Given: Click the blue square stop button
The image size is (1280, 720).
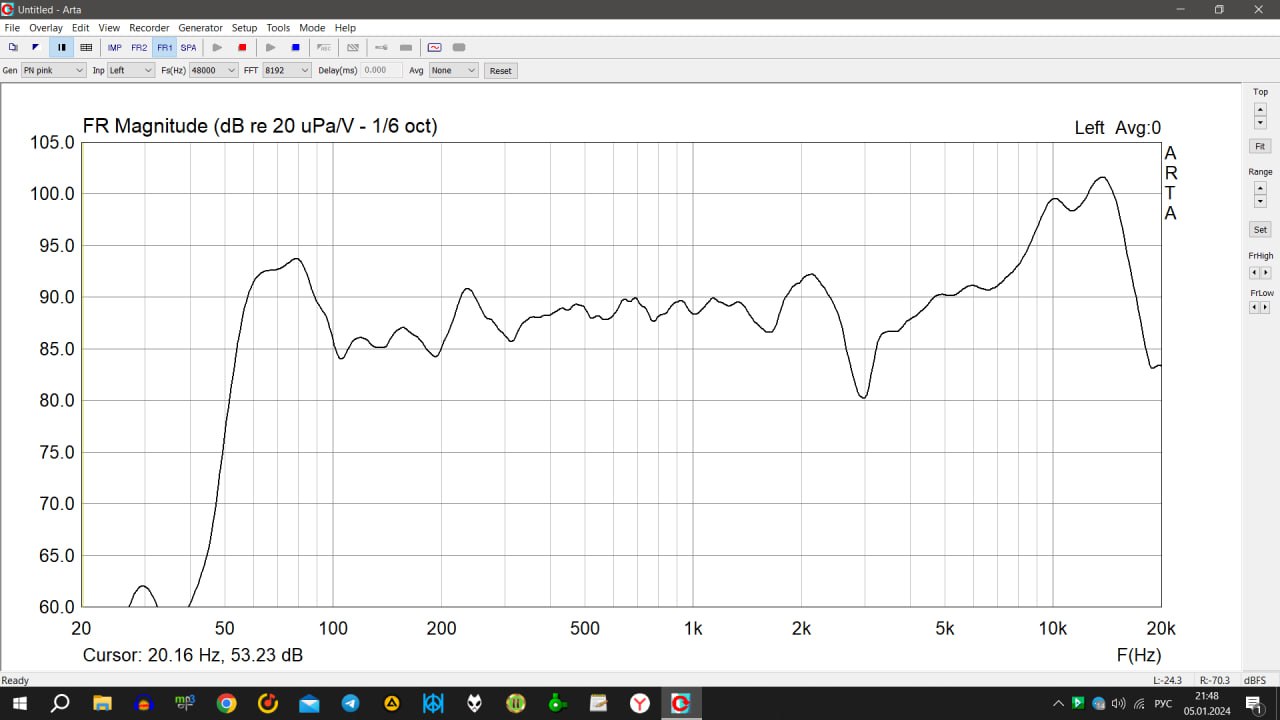Looking at the screenshot, I should click(x=295, y=47).
